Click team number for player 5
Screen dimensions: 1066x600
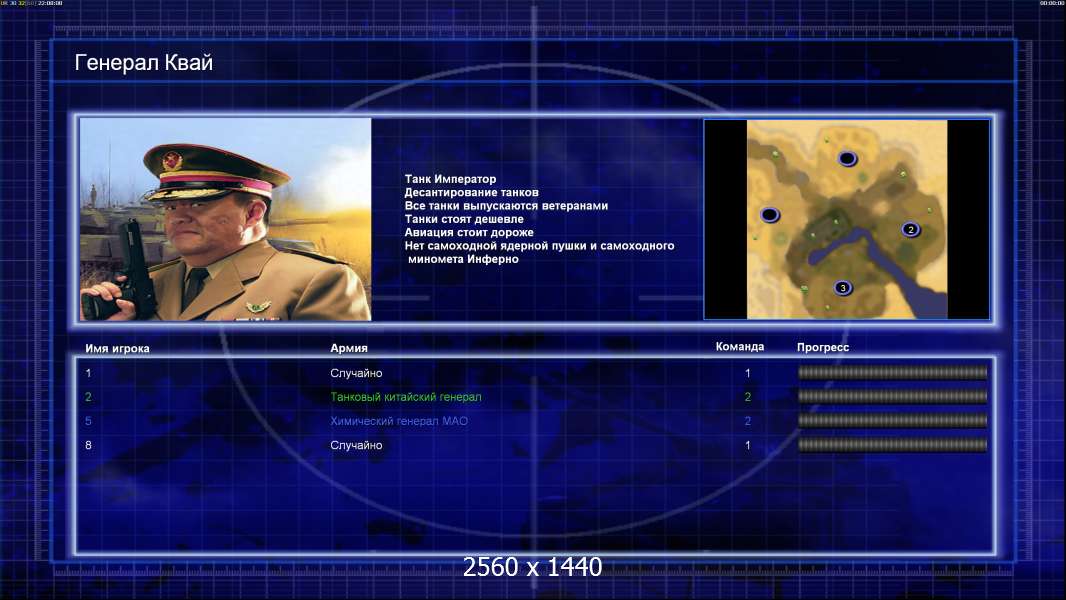(748, 421)
